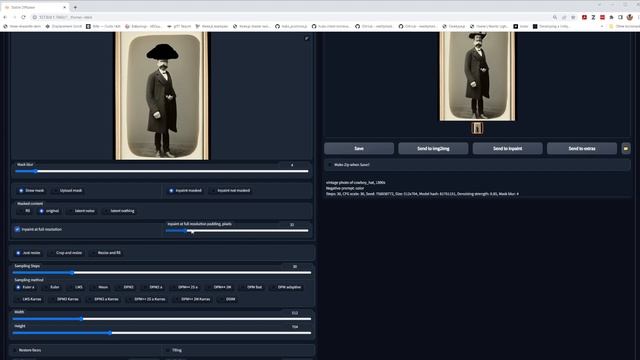This screenshot has width=640, height=360.
Task: Adjust the Height slider
Action: point(162,333)
